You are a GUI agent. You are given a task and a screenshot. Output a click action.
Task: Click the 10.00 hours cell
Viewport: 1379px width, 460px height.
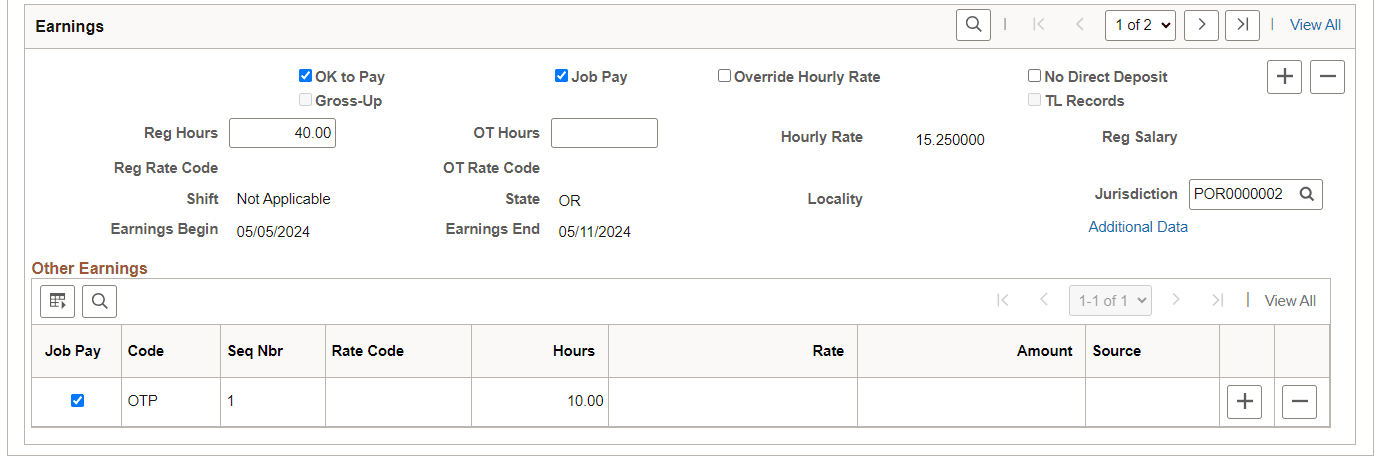540,401
